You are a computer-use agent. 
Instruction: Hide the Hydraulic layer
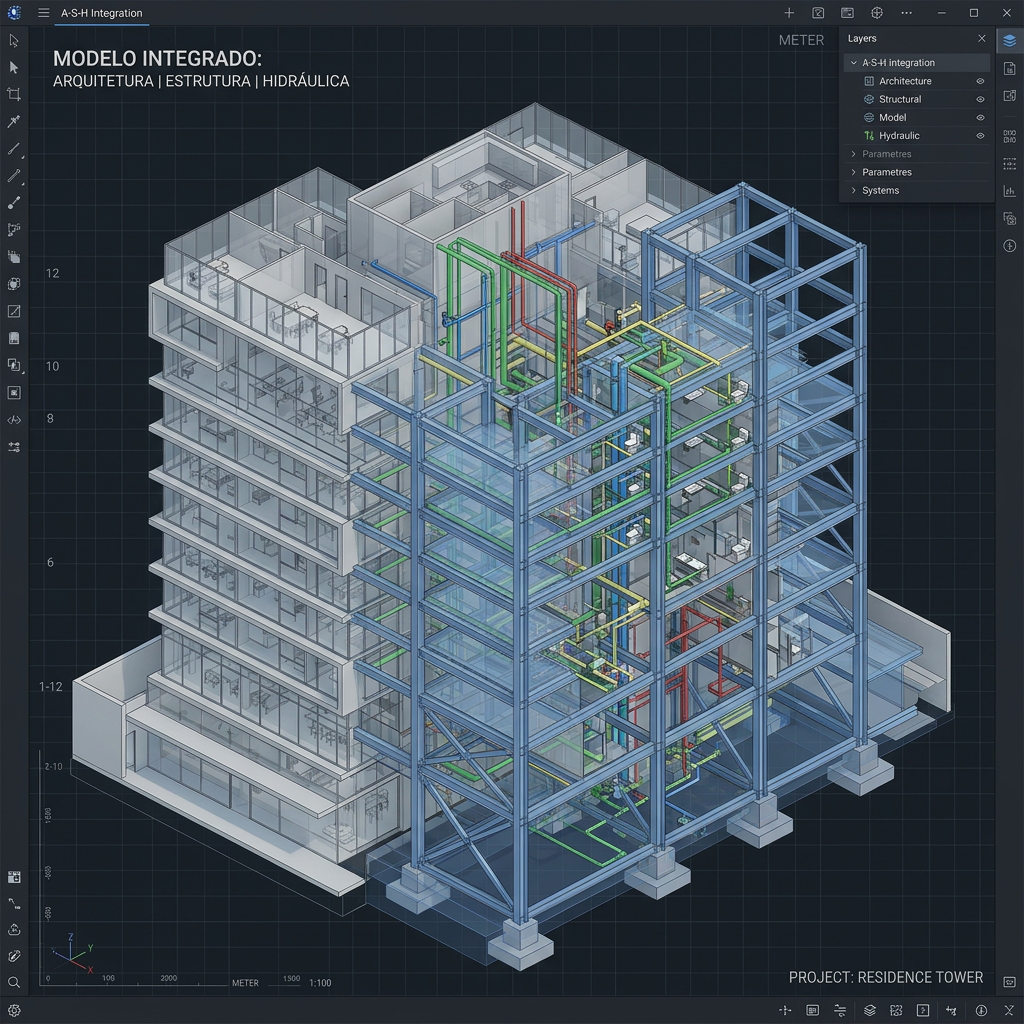980,136
